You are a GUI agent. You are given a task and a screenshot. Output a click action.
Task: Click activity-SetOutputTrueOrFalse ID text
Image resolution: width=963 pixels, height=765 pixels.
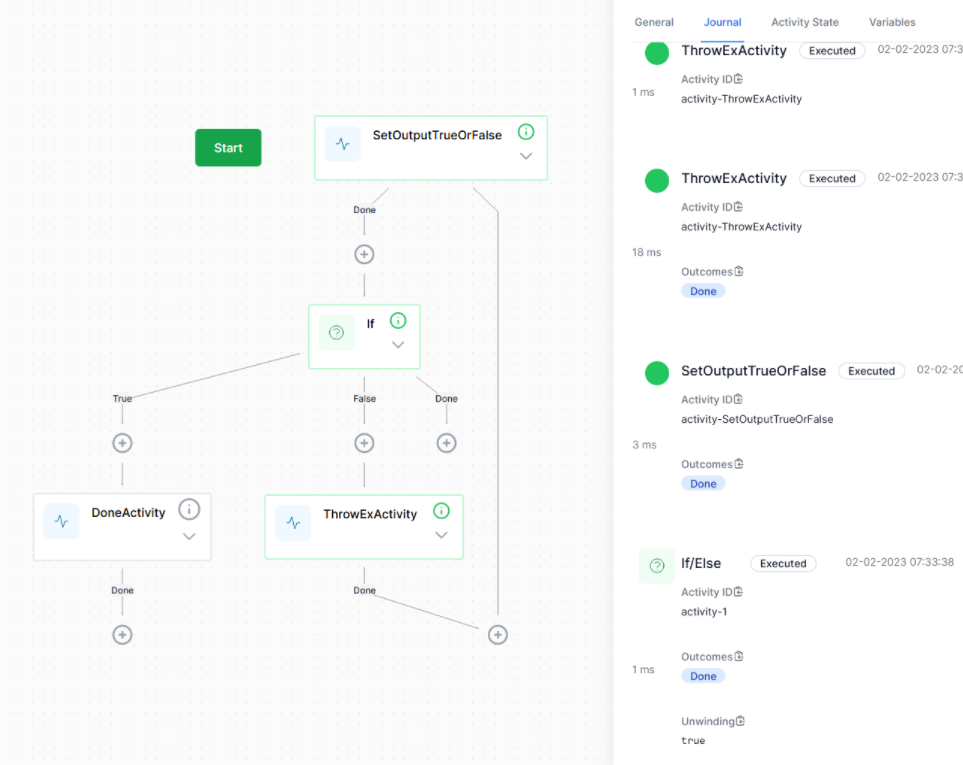[x=757, y=419]
